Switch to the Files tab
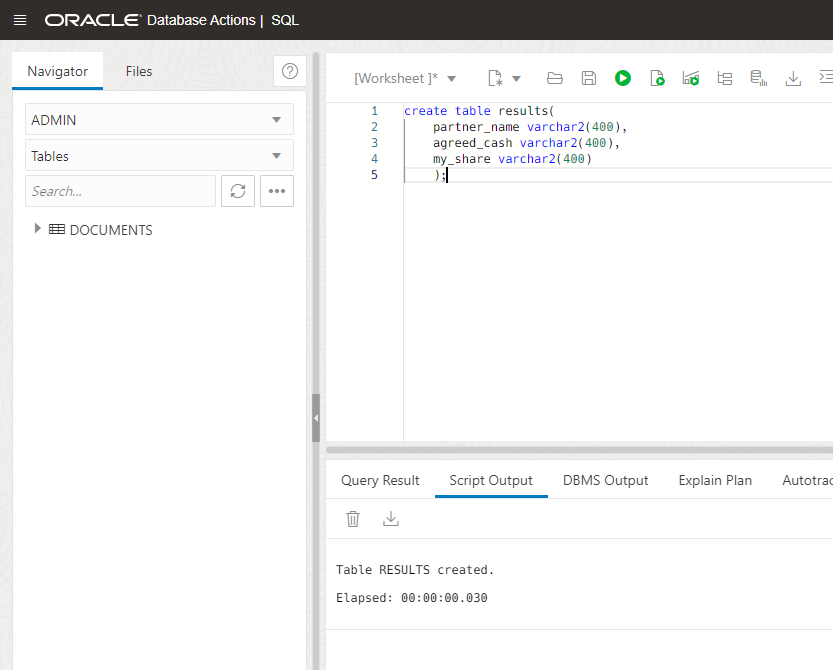Viewport: 833px width, 670px height. tap(139, 71)
